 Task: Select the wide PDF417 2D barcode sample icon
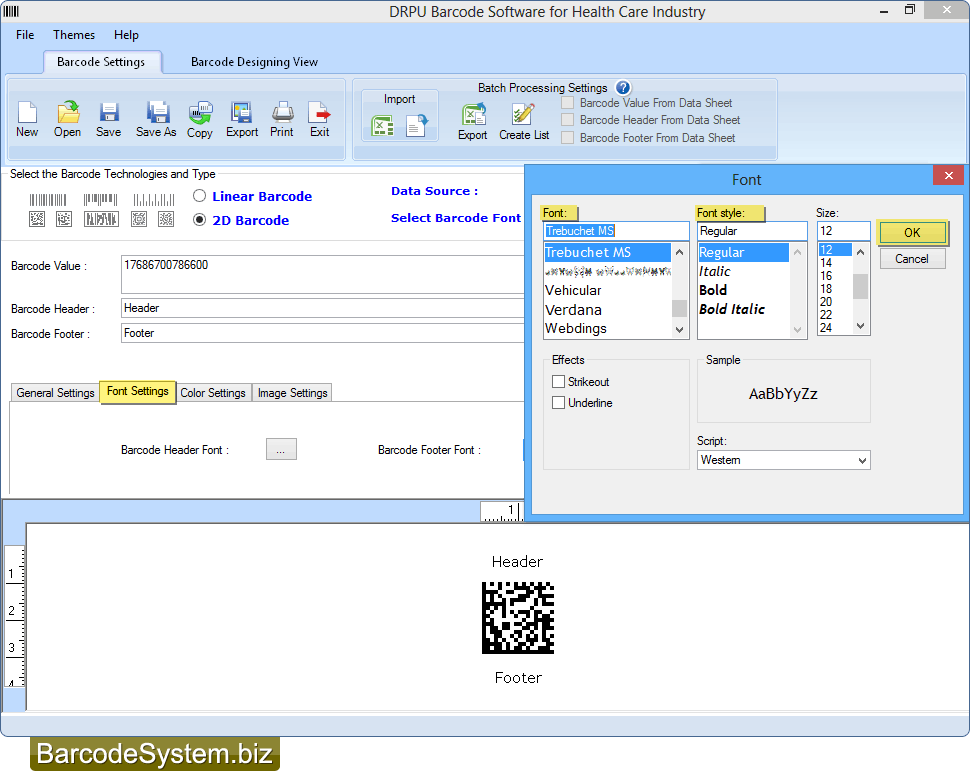(x=101, y=219)
